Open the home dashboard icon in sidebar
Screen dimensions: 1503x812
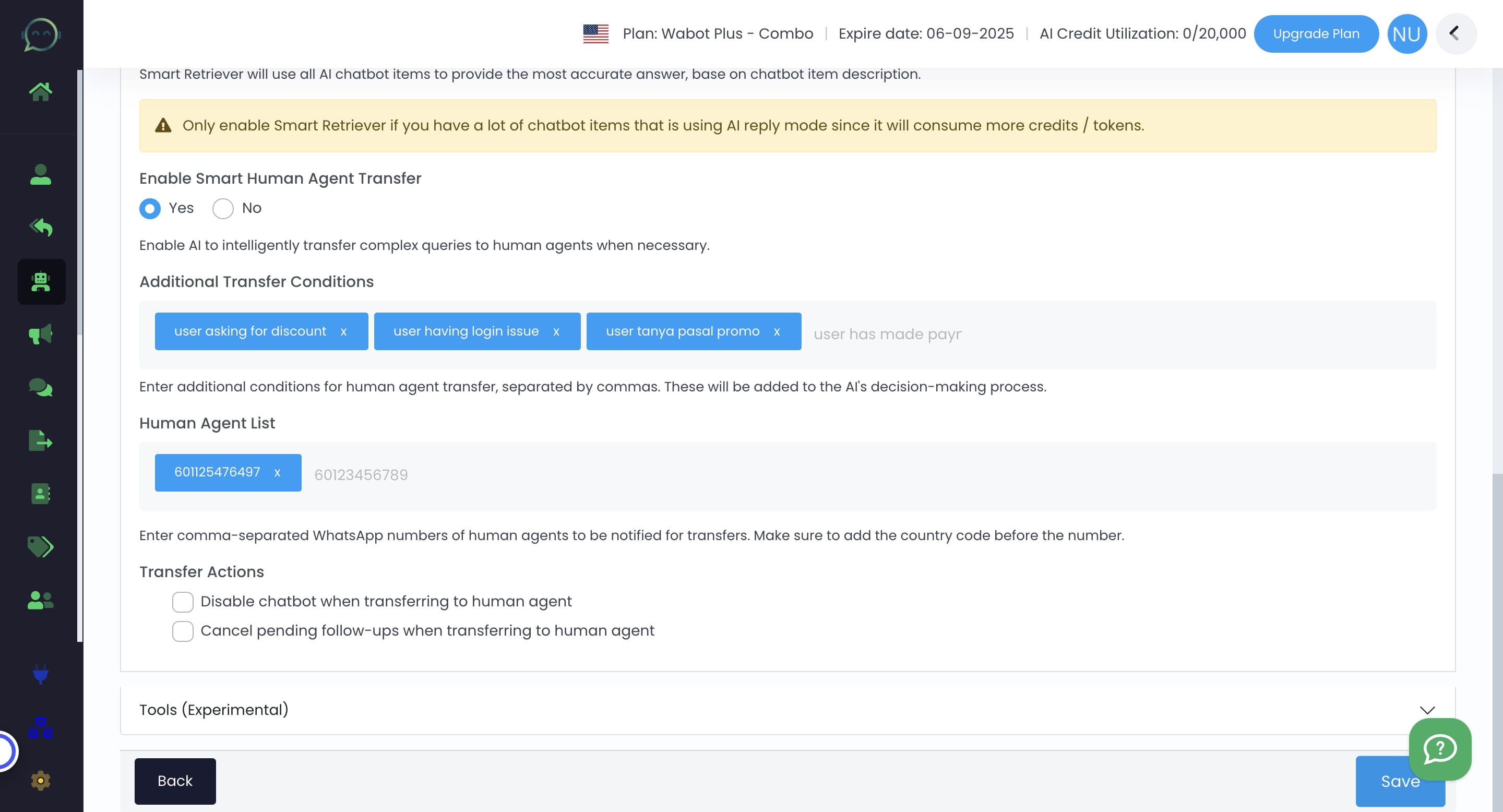tap(40, 91)
